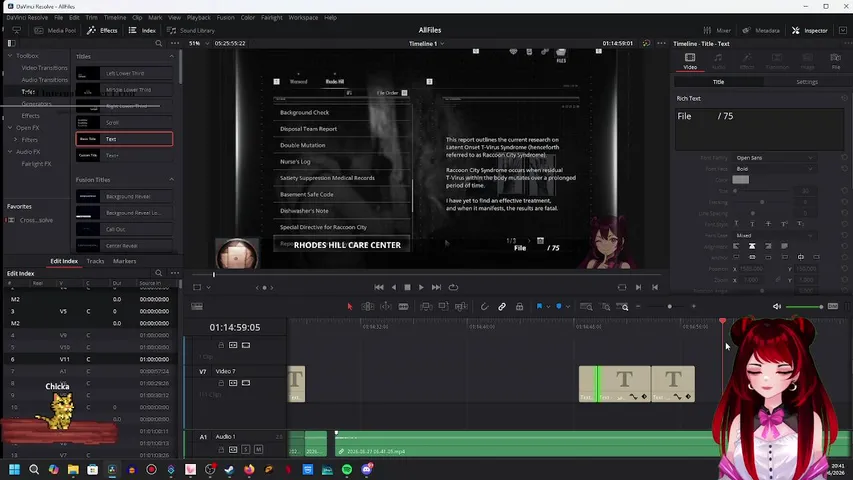Add a blue flag to the clip
This screenshot has width=853, height=480.
coord(539,306)
